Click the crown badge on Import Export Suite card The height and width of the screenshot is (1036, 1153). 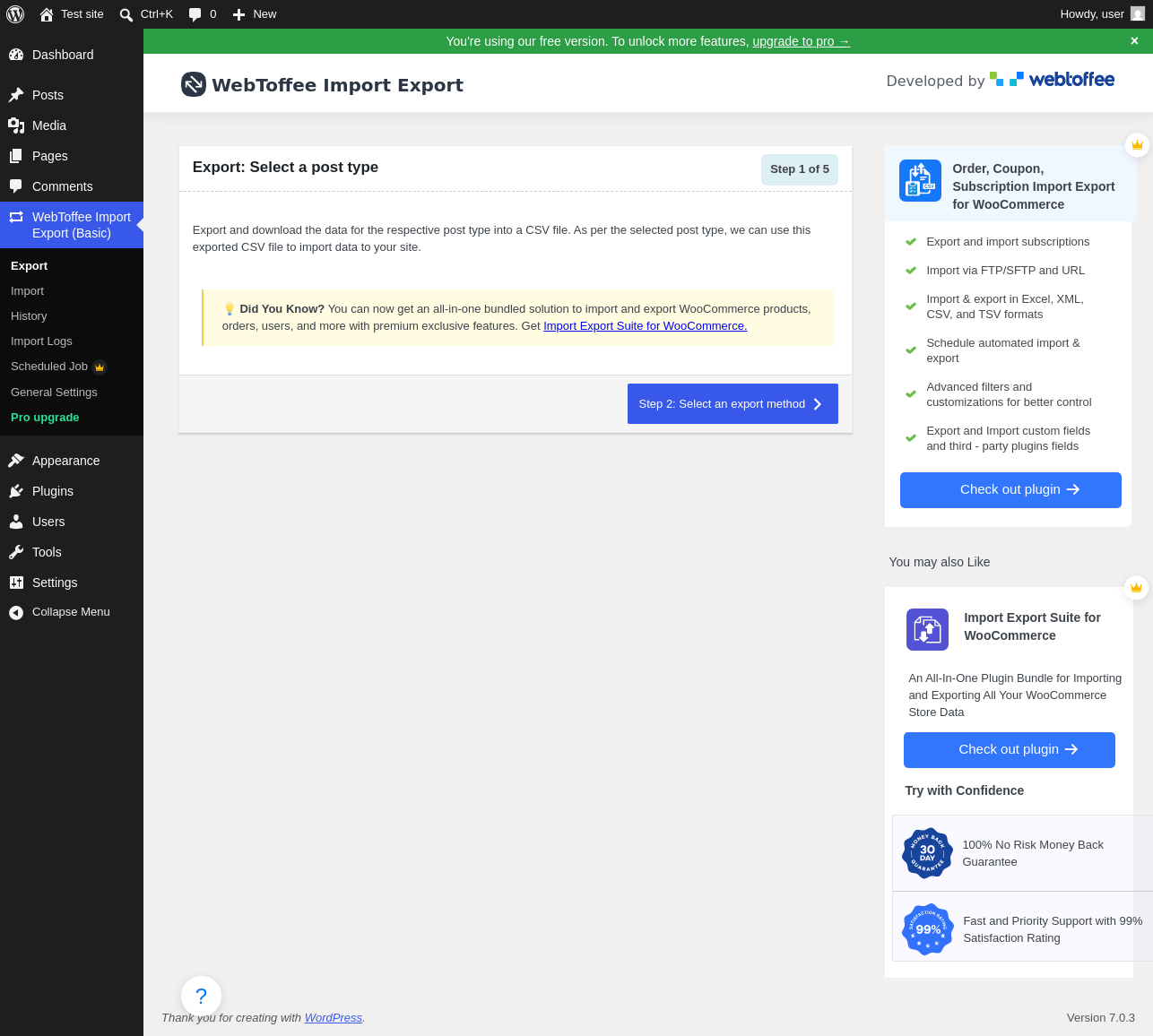[x=1137, y=587]
